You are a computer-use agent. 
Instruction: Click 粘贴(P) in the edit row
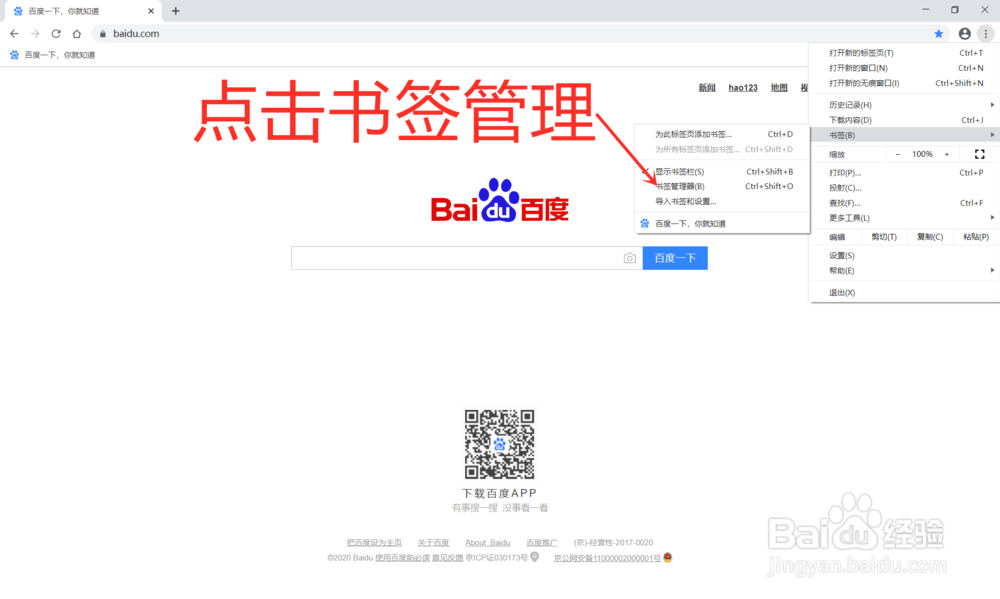click(976, 237)
